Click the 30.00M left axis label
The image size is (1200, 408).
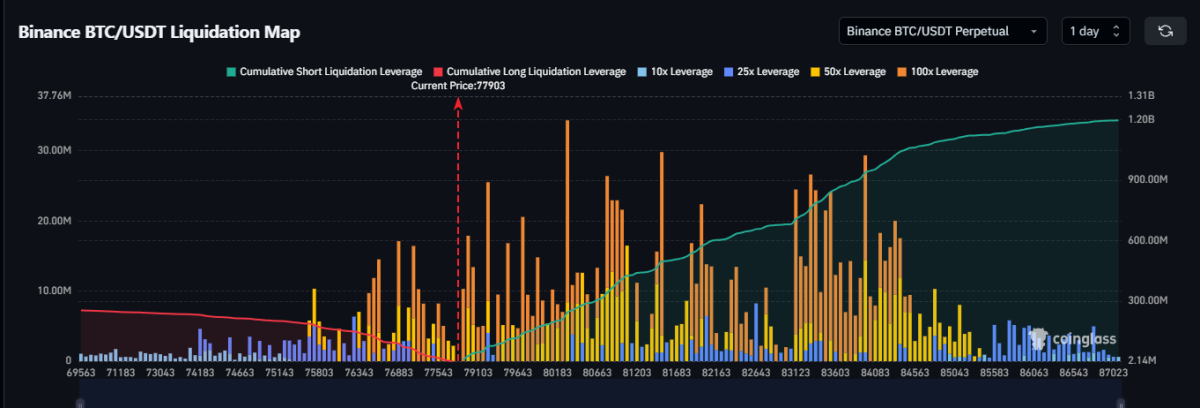[55, 150]
